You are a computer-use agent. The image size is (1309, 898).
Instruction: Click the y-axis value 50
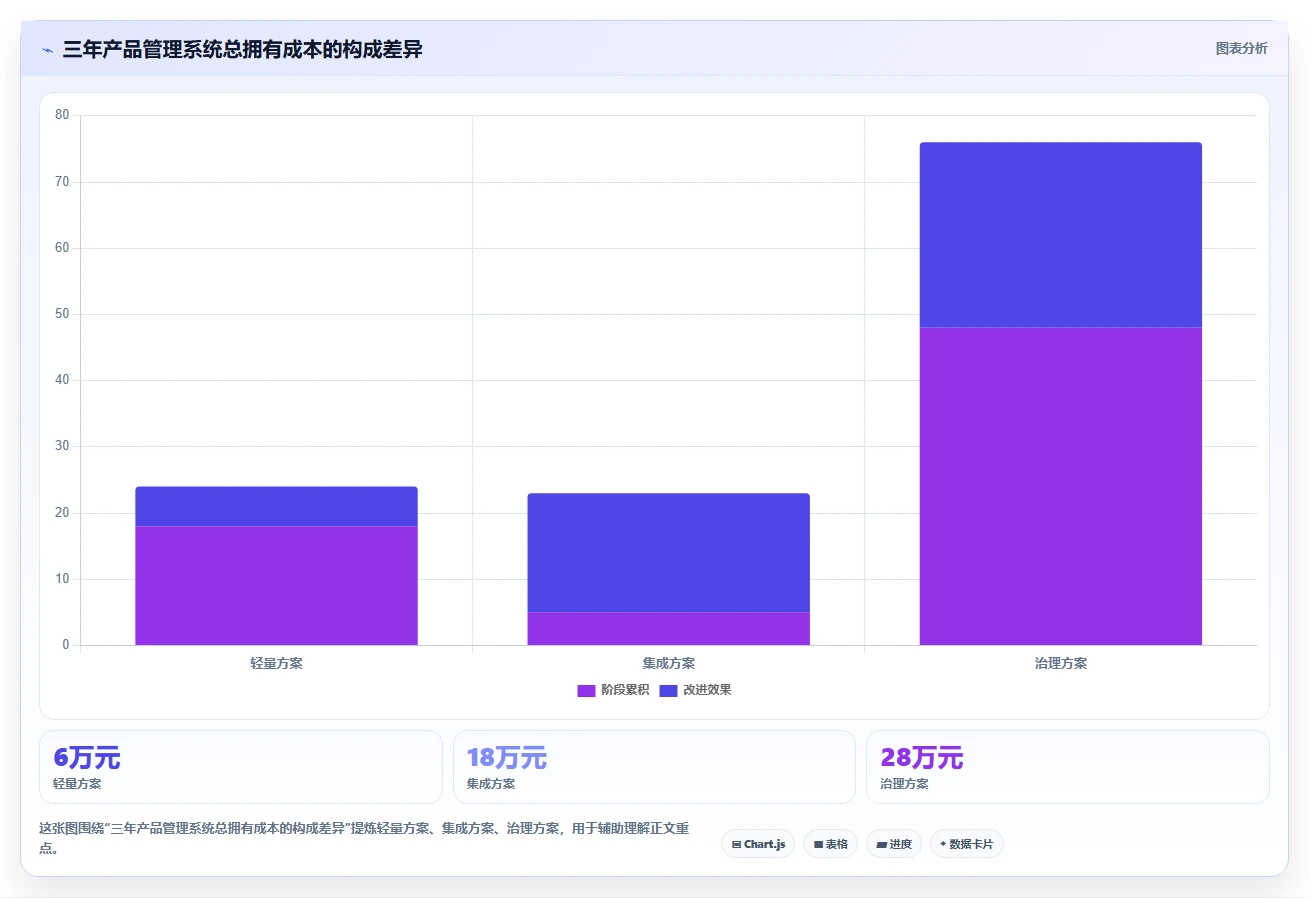tap(62, 314)
